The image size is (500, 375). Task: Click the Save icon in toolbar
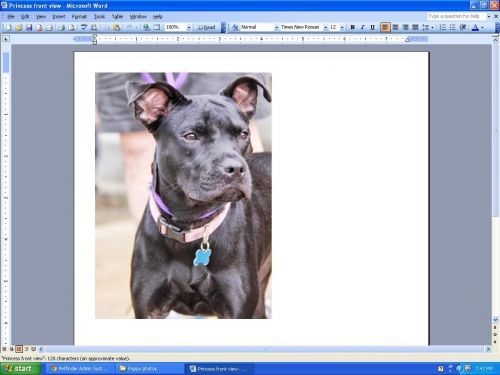pyautogui.click(x=29, y=27)
